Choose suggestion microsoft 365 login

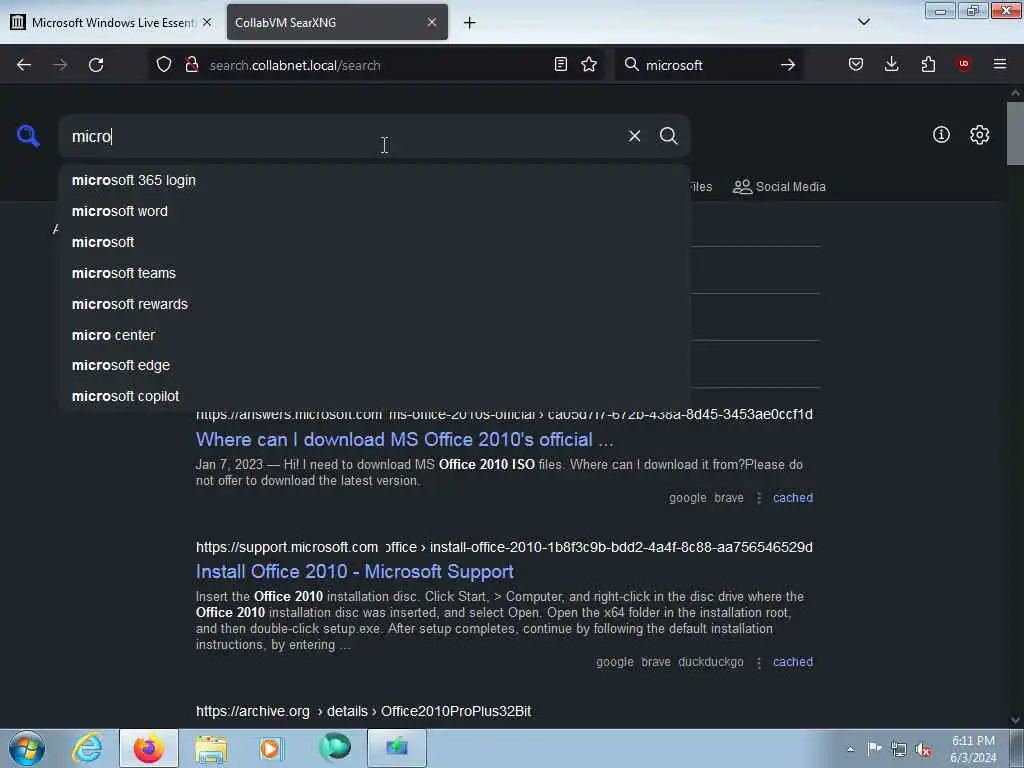click(x=374, y=180)
